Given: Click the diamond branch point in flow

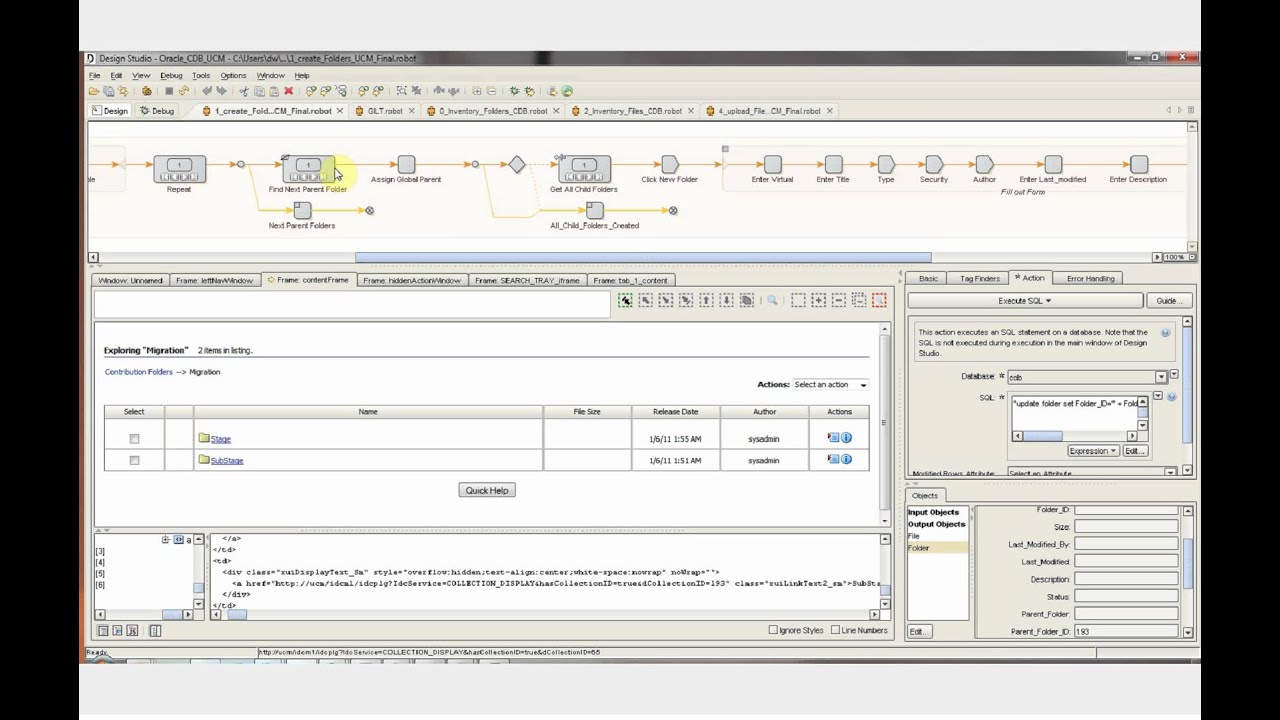Looking at the screenshot, I should [517, 164].
